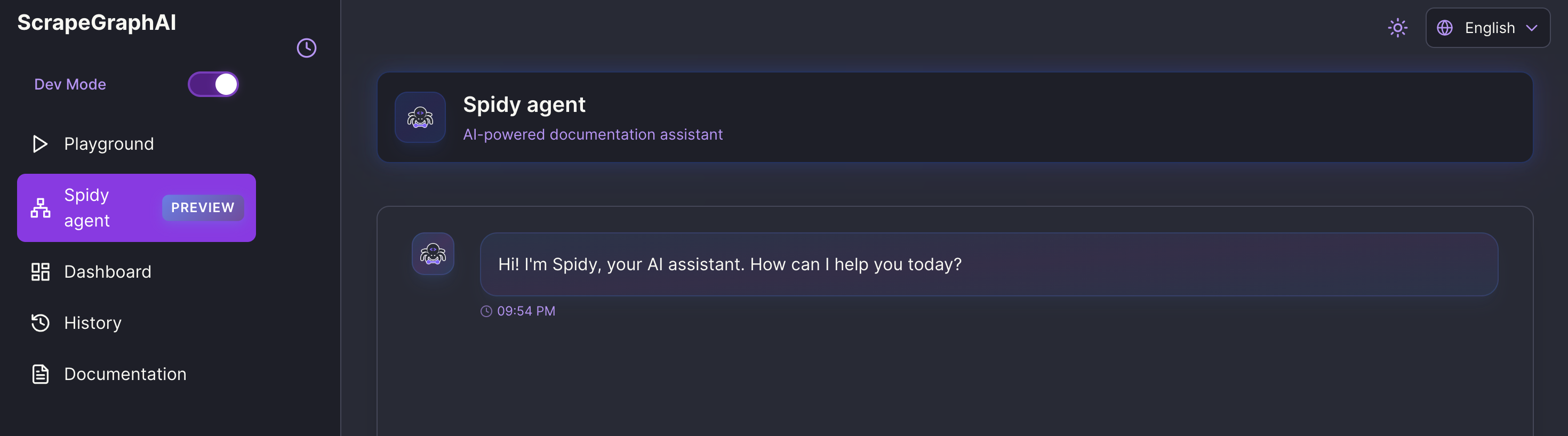Switch theme using the sun icon
The width and height of the screenshot is (1568, 436).
(x=1397, y=28)
